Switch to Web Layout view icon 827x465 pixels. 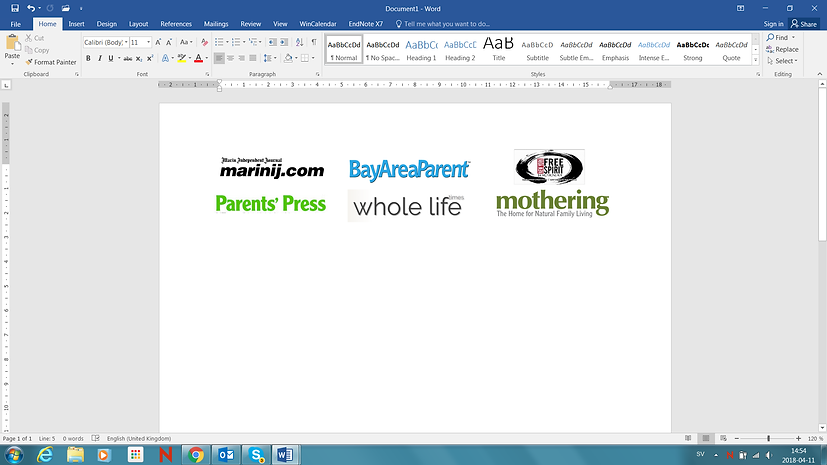(723, 438)
